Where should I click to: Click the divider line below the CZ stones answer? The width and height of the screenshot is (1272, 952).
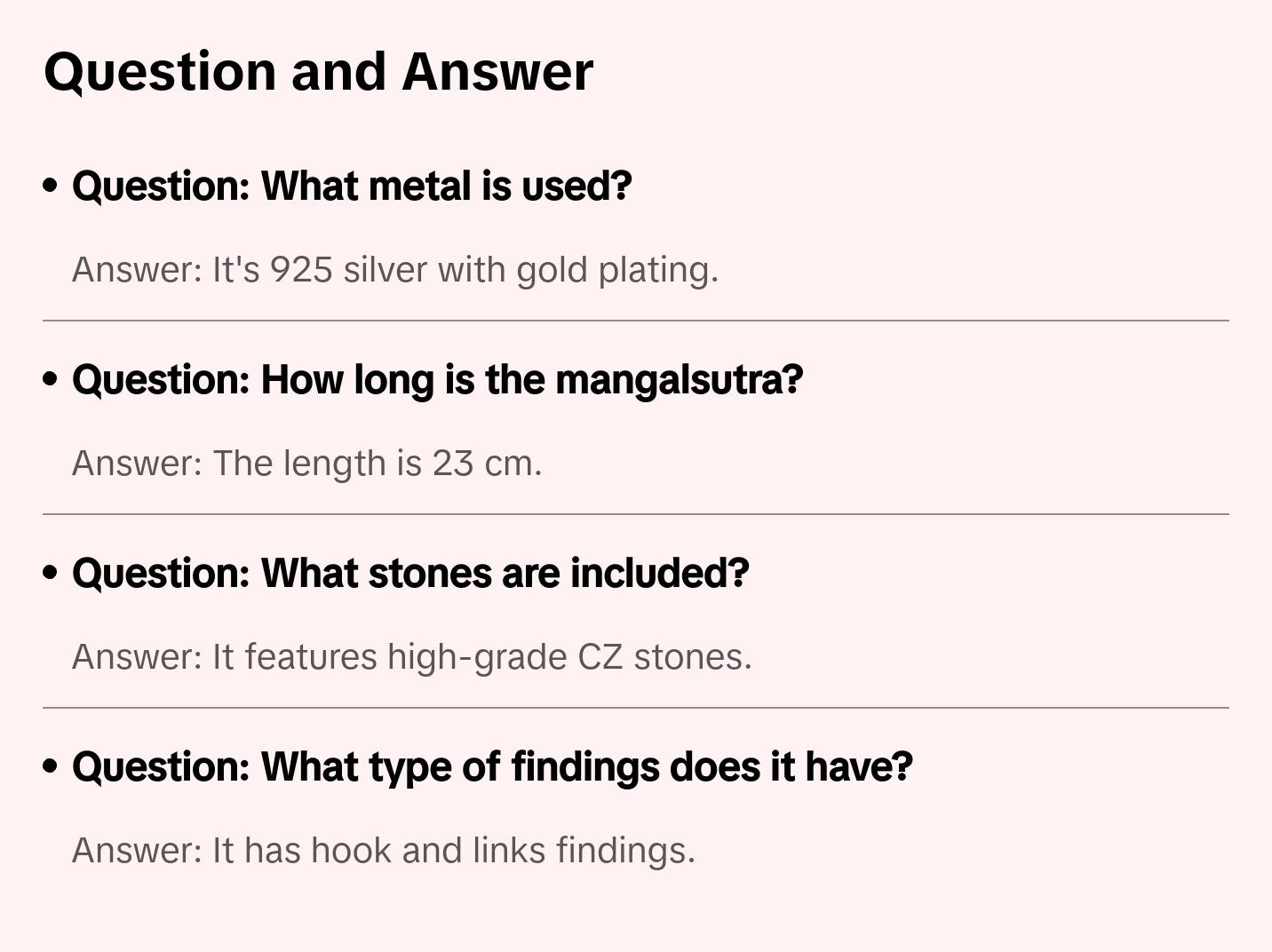tap(636, 708)
